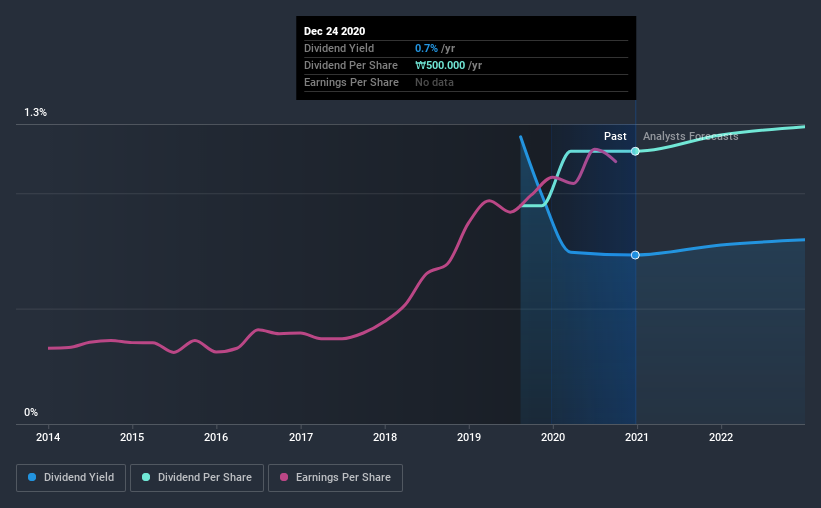Click the pink Earnings Per Share legend dot
Image resolution: width=821 pixels, height=508 pixels.
284,477
